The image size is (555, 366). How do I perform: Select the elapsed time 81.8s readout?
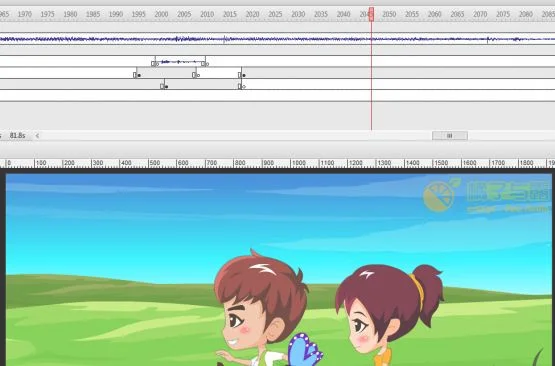click(x=18, y=136)
